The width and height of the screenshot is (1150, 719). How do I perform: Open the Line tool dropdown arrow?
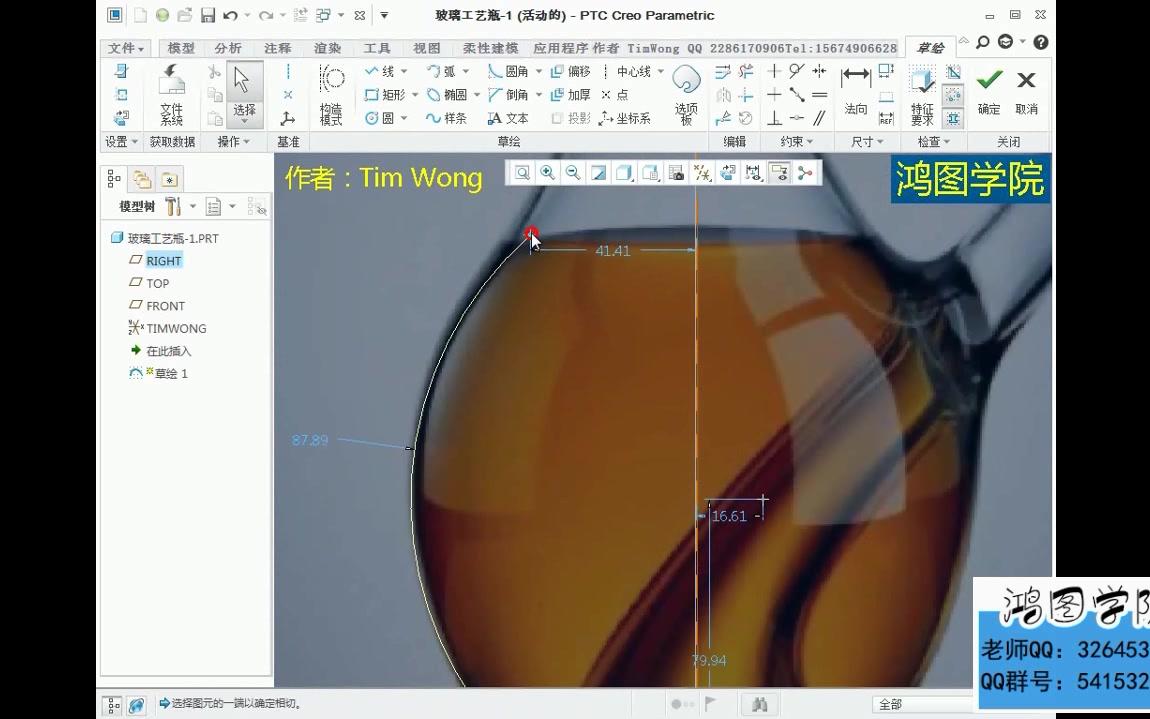[403, 71]
